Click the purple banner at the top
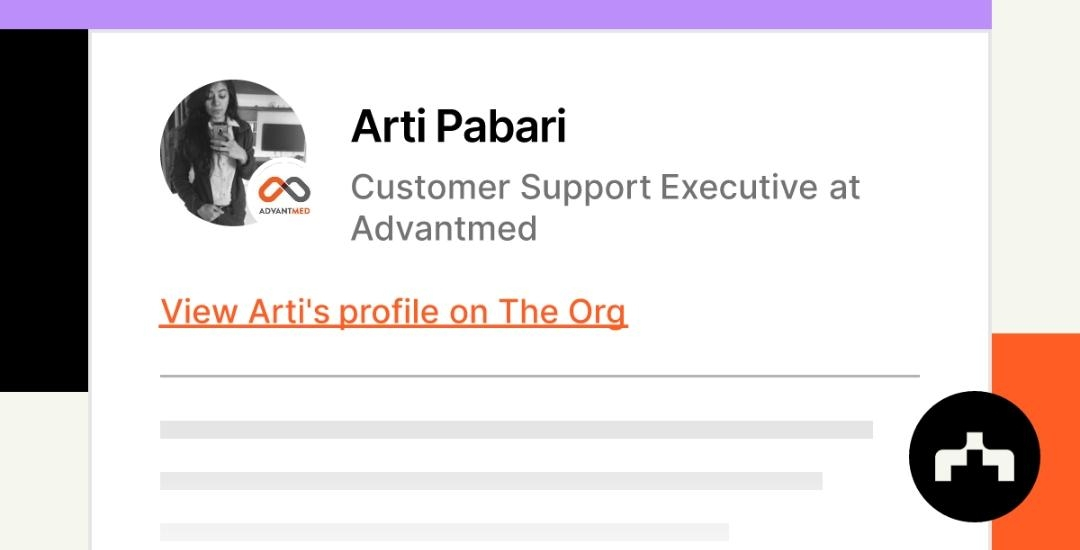The height and width of the screenshot is (550, 1080). coord(496,14)
